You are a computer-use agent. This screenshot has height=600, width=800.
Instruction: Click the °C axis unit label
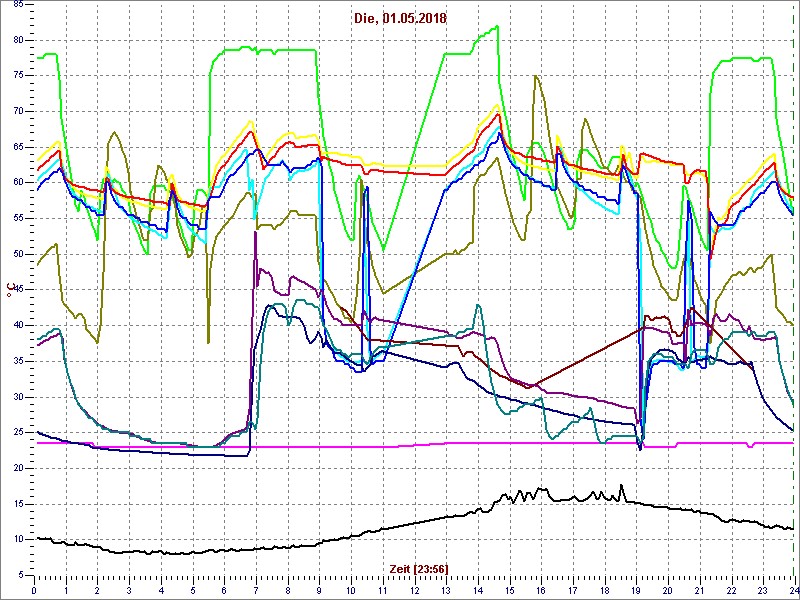click(x=9, y=290)
